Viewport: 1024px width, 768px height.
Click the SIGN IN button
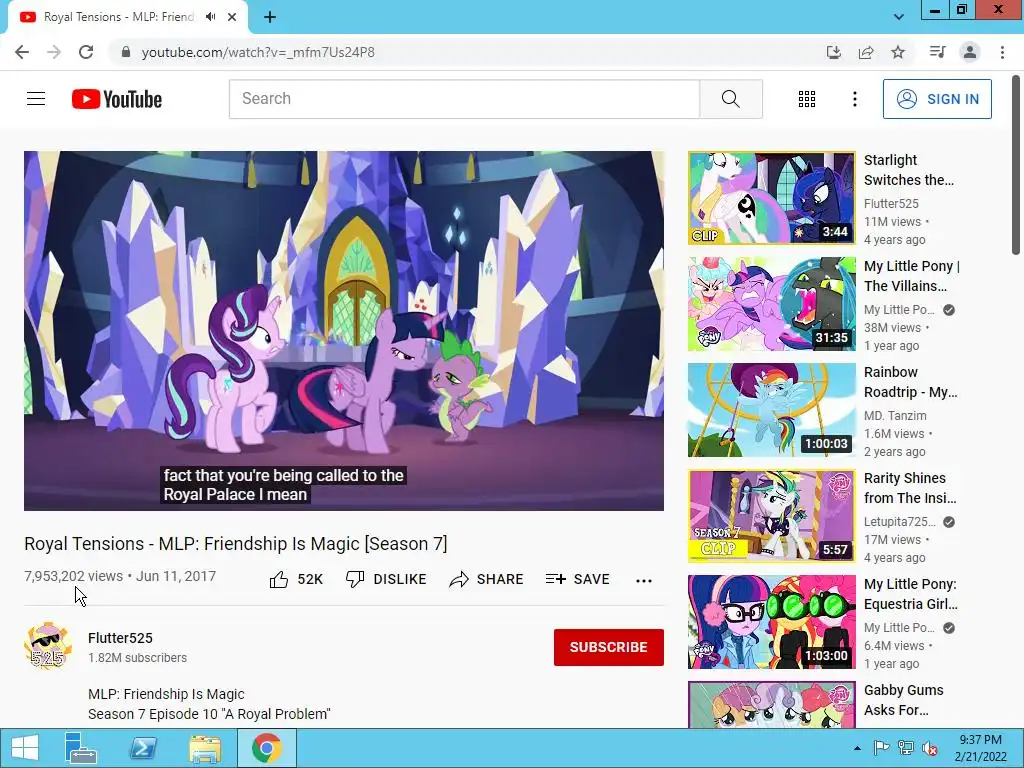coord(937,99)
